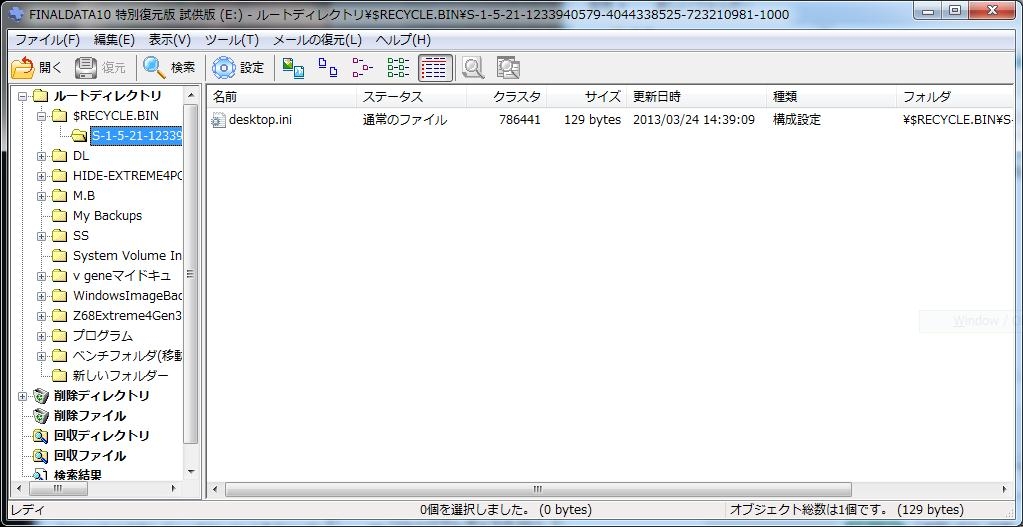1023x527 pixels.
Task: Click the file list scroll-right arrow
Action: click(x=1007, y=489)
